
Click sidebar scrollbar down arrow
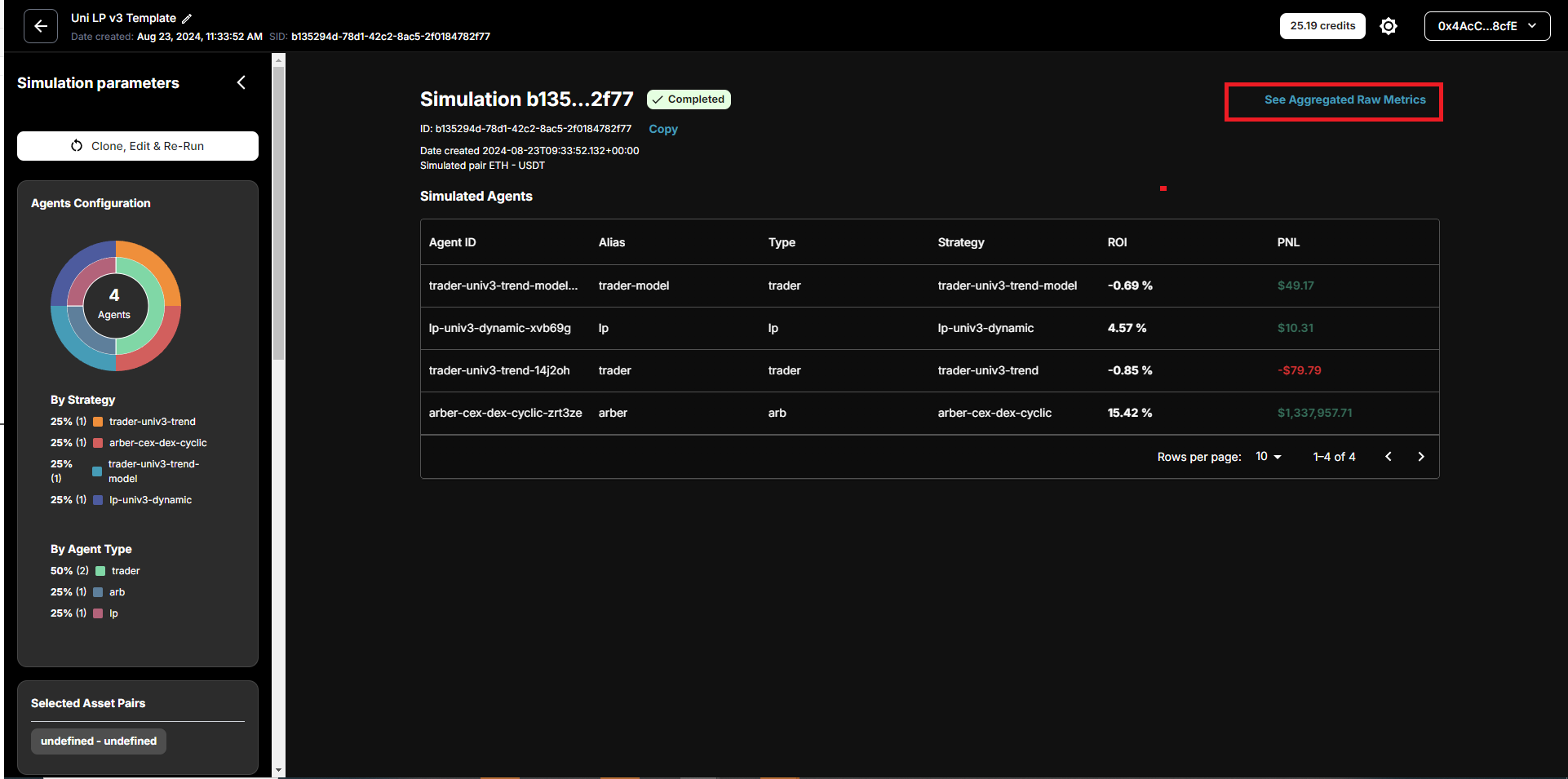click(279, 769)
